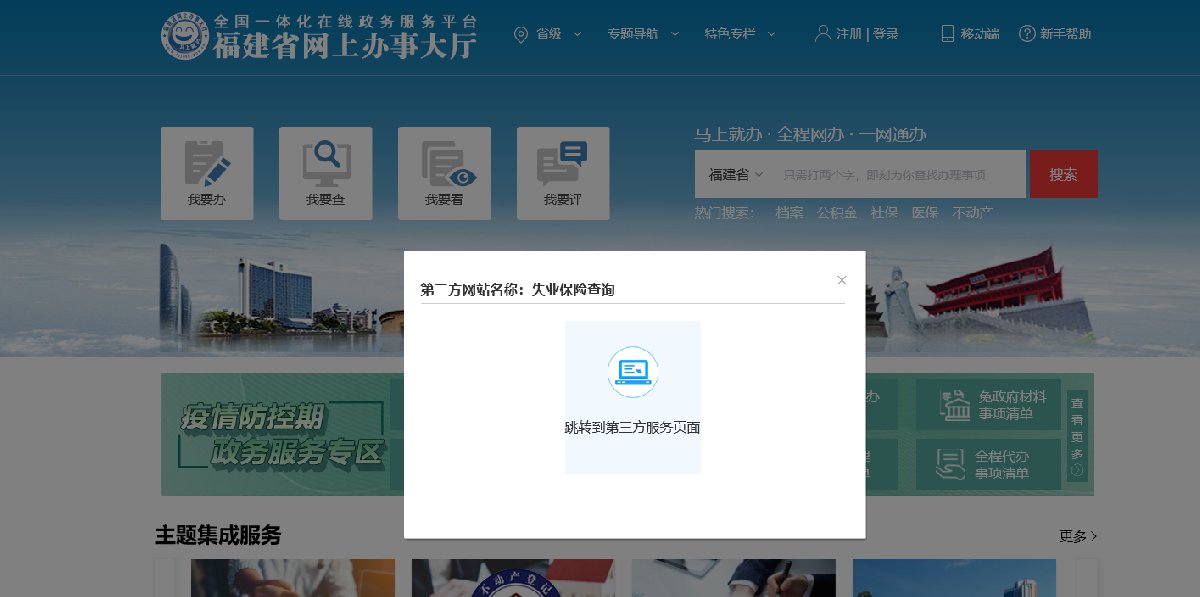Click 更多 beside 主题集成服务
Image resolution: width=1200 pixels, height=597 pixels.
pos(1078,537)
